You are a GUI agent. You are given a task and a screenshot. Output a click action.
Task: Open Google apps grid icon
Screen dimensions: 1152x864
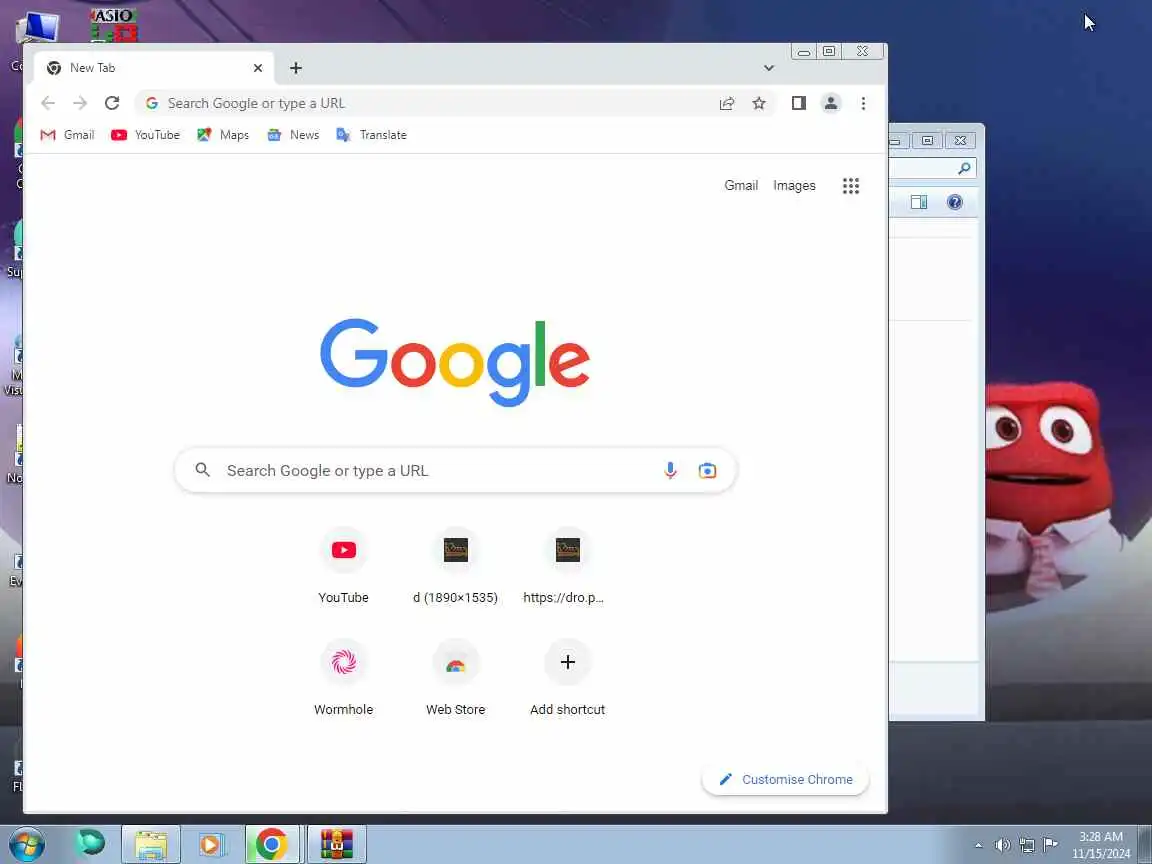click(851, 186)
